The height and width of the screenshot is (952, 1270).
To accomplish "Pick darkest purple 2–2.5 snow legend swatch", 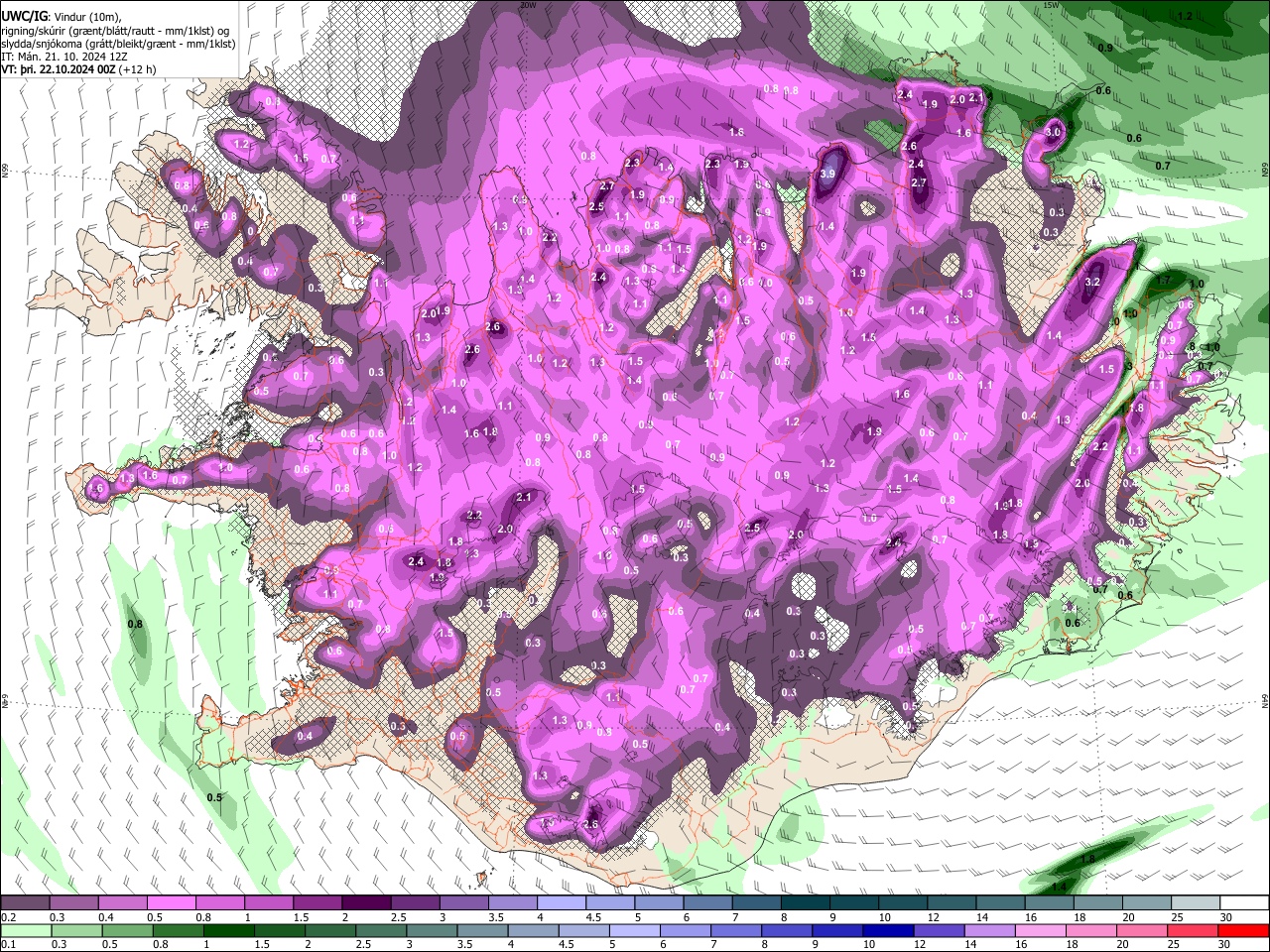I will pos(365,903).
